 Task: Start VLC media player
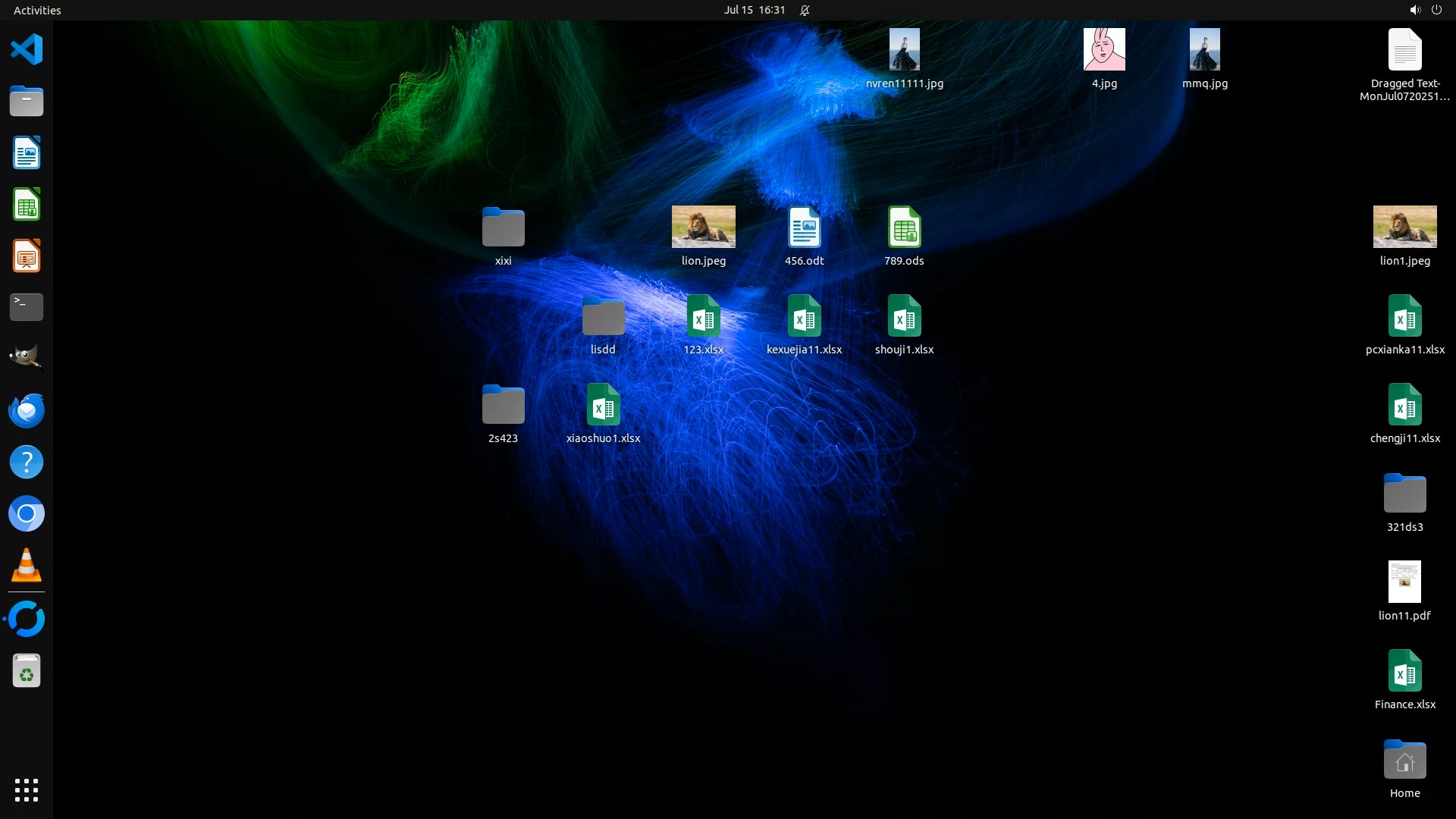coord(27,565)
